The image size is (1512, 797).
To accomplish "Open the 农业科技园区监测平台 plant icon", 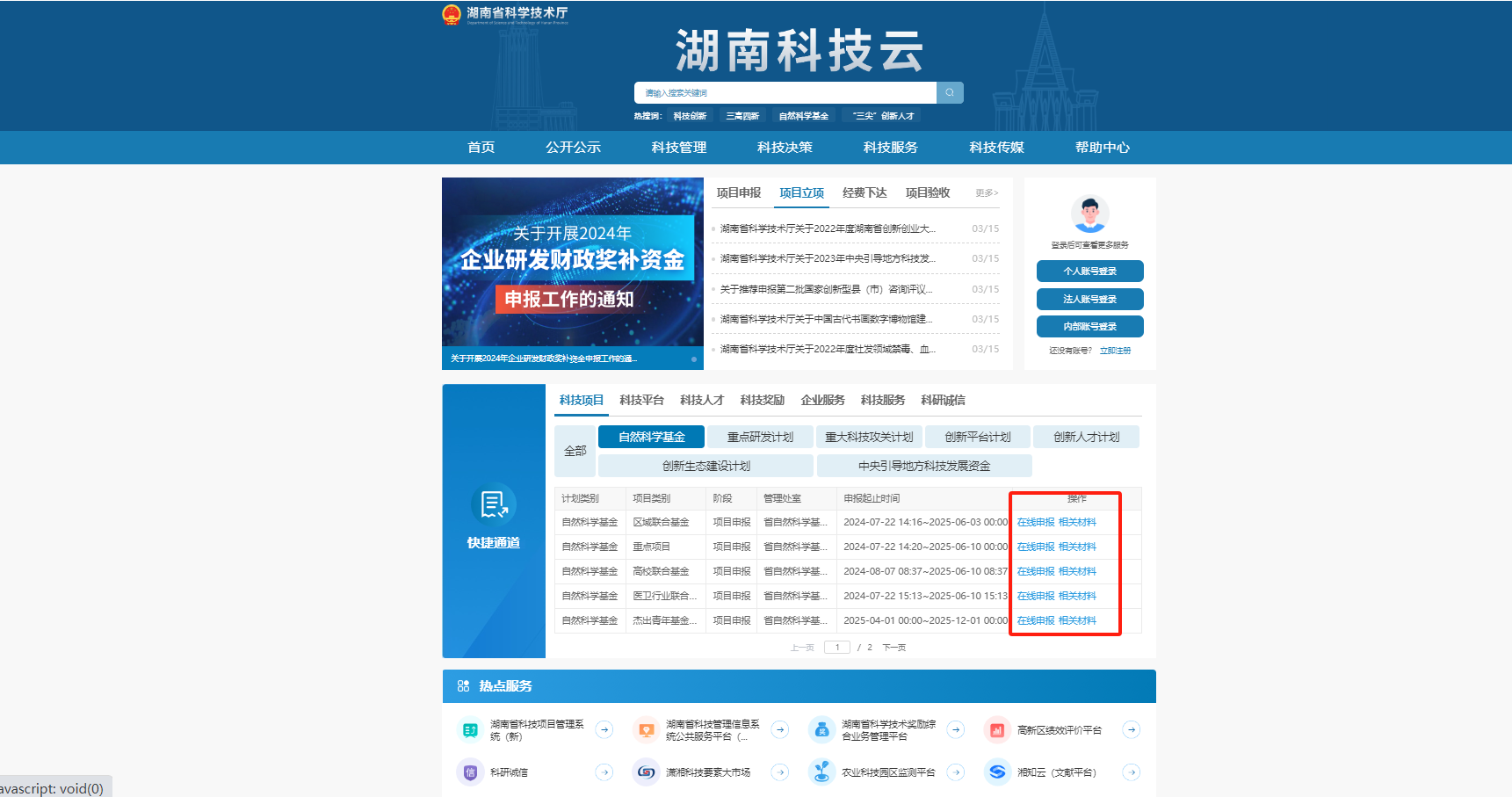I will coord(821,772).
